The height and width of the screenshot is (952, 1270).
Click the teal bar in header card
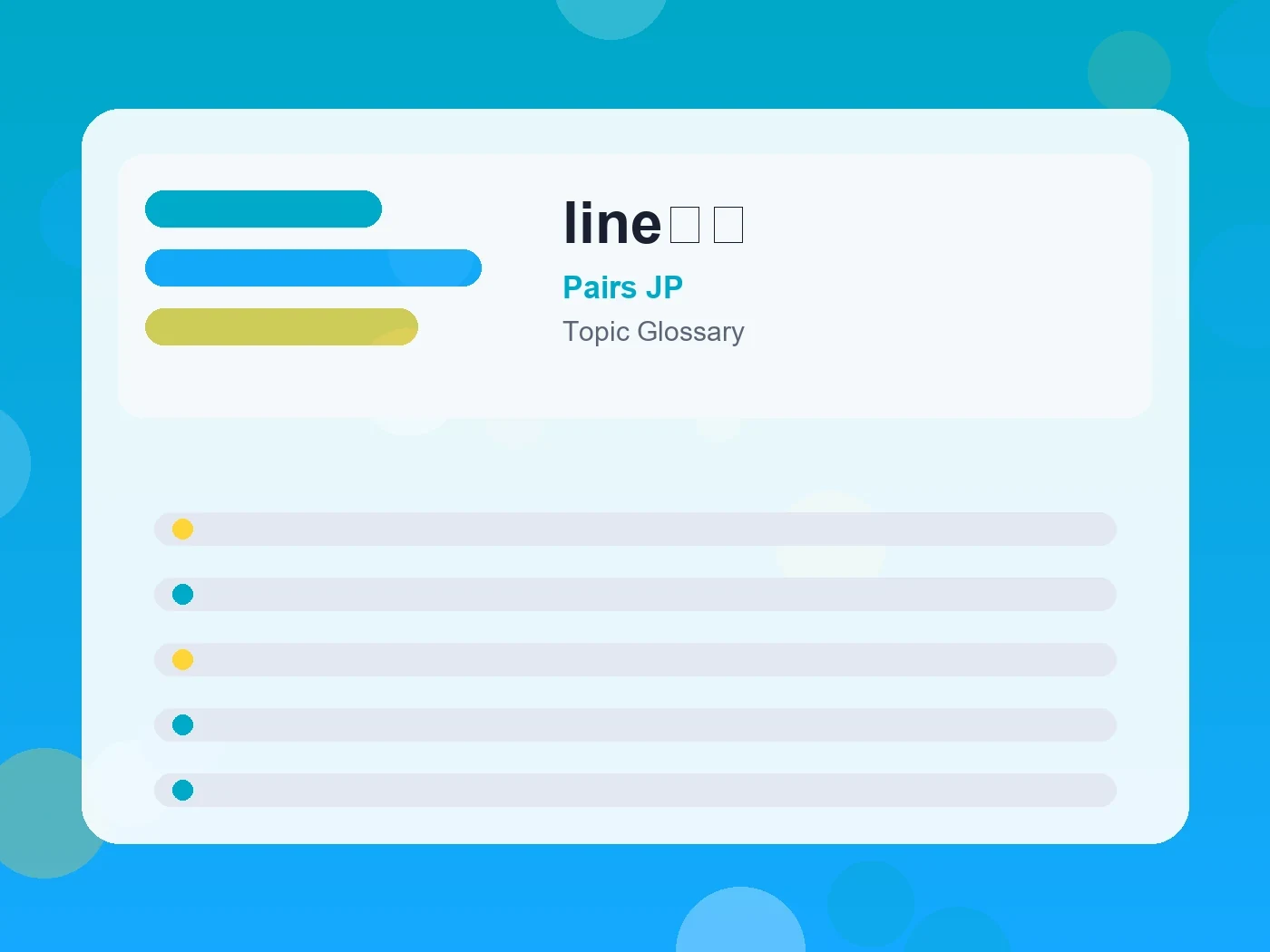point(263,209)
